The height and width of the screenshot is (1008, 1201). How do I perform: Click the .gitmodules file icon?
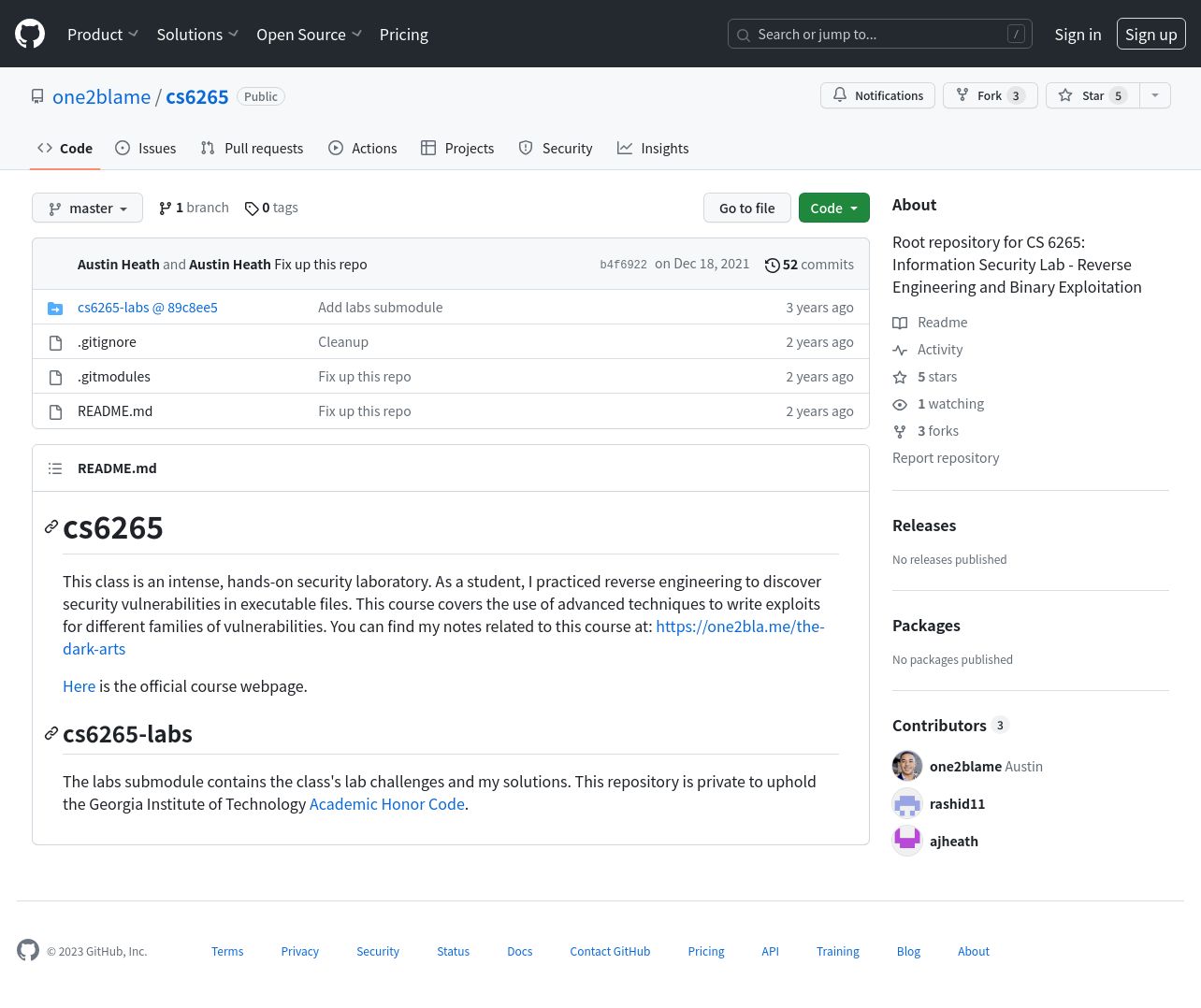pos(55,377)
